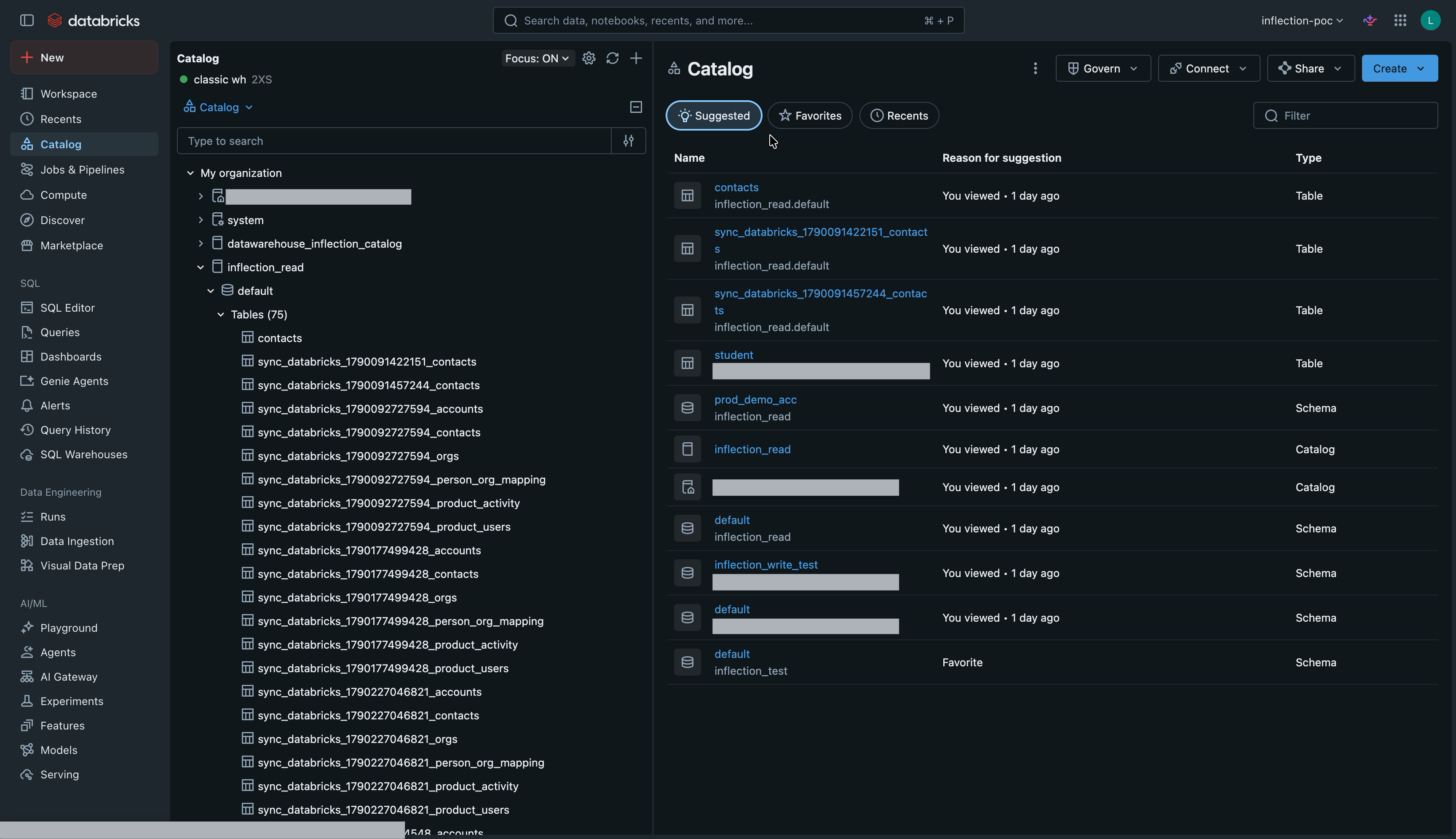Open the user avatar L
The height and width of the screenshot is (839, 1456).
[x=1430, y=20]
